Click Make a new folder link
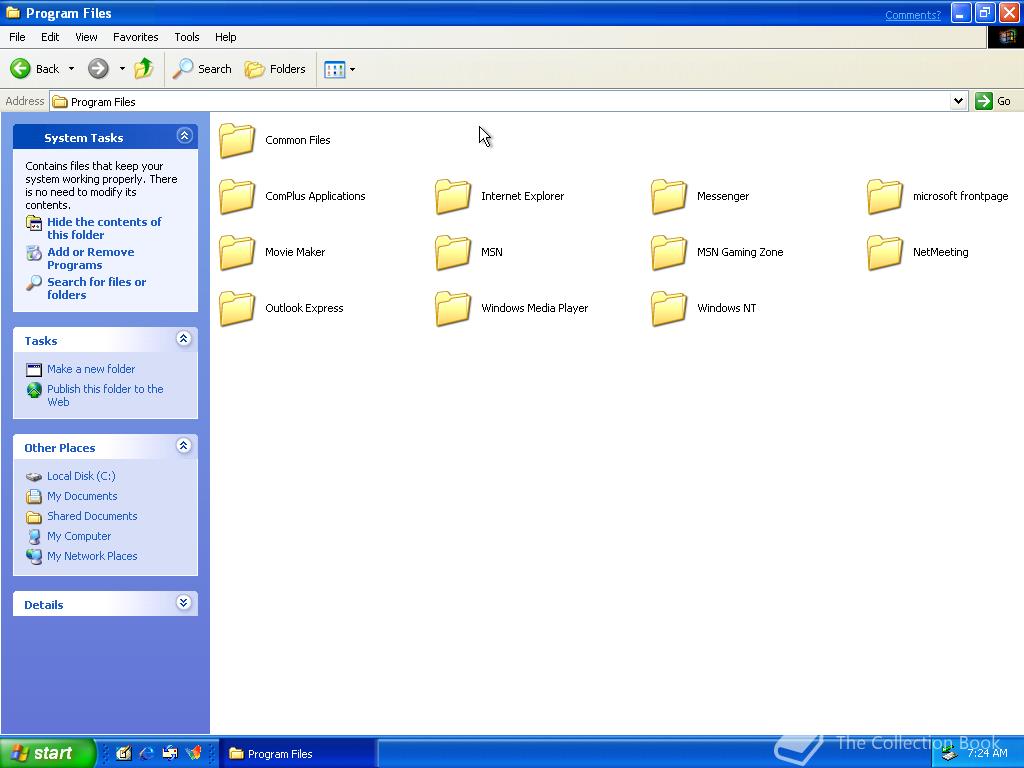 (x=91, y=369)
